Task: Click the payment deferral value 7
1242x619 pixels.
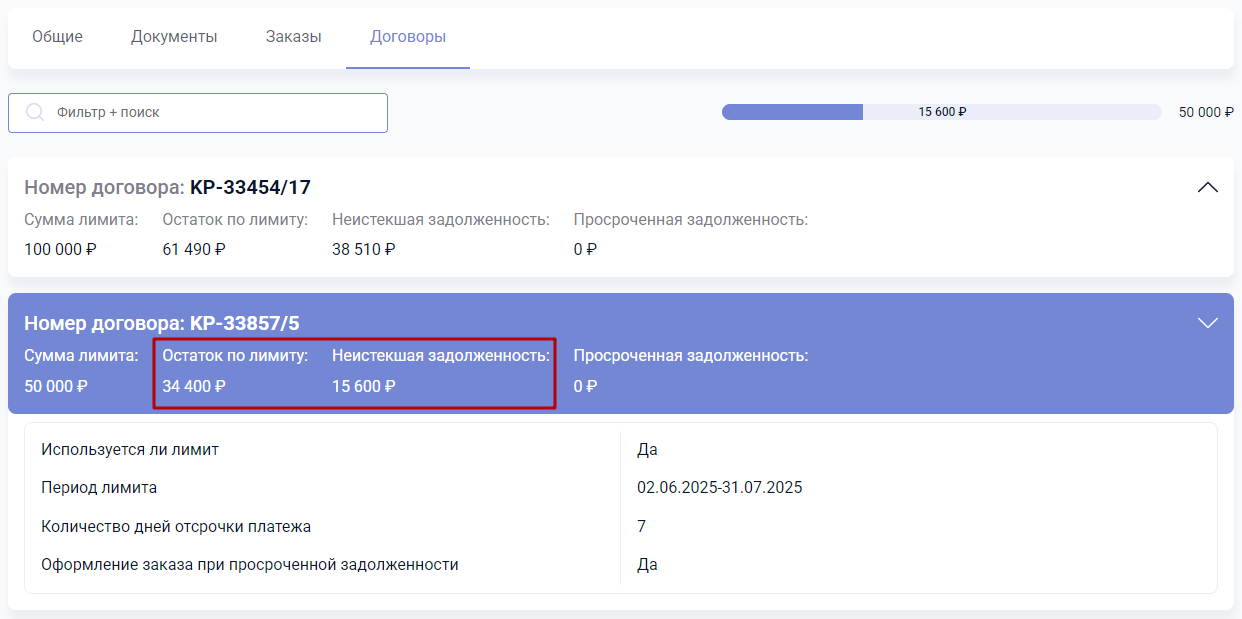Action: 642,526
